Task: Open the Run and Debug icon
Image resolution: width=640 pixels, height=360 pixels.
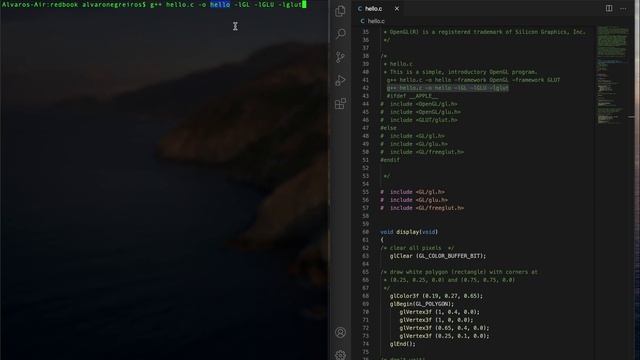Action: tap(340, 80)
